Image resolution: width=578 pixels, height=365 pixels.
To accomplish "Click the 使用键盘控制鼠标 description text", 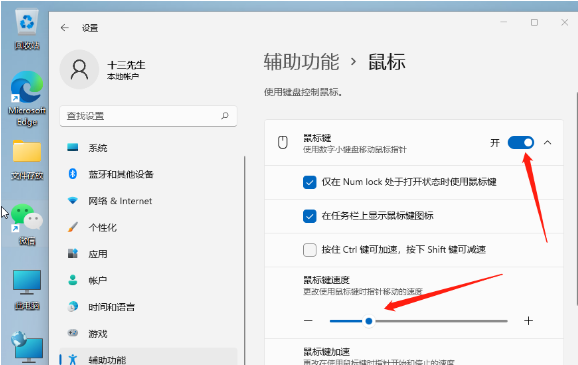I will coord(303,92).
